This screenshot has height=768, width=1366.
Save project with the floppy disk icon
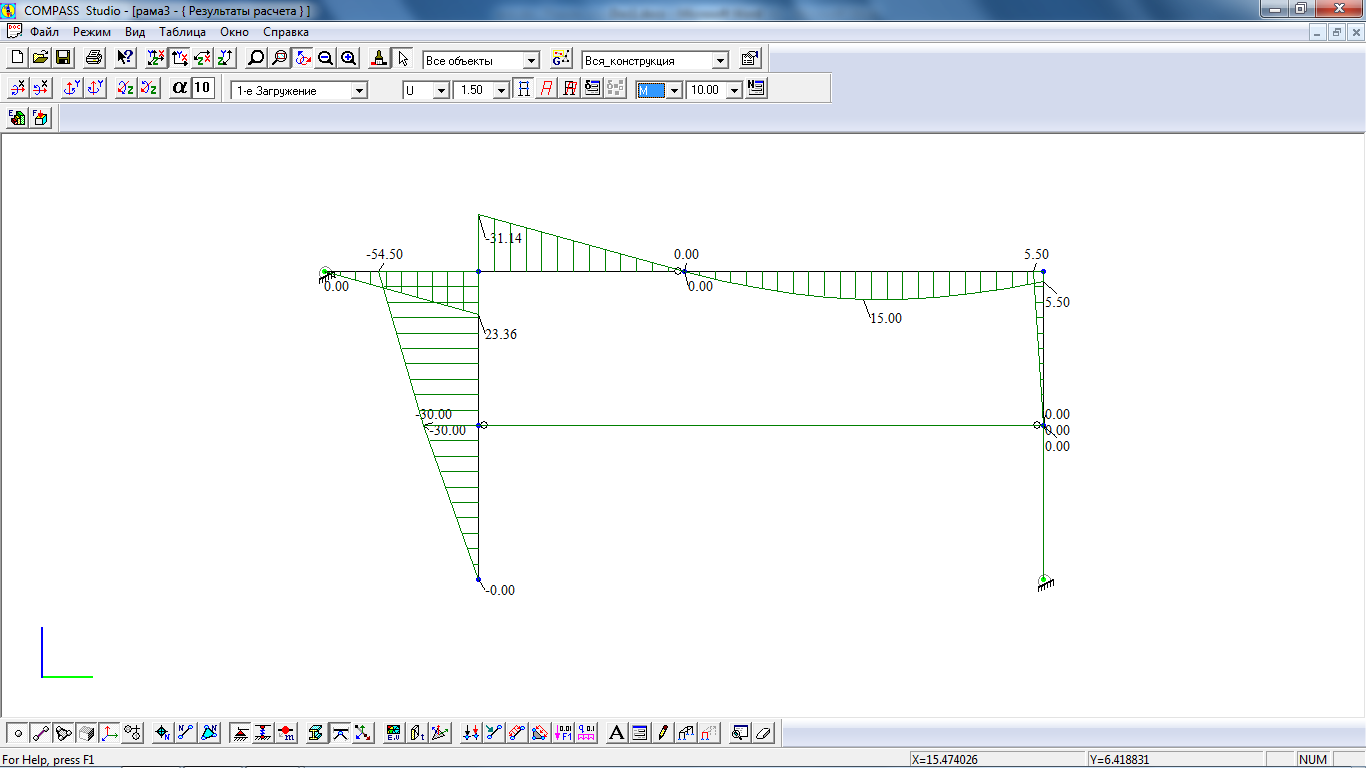pos(62,58)
